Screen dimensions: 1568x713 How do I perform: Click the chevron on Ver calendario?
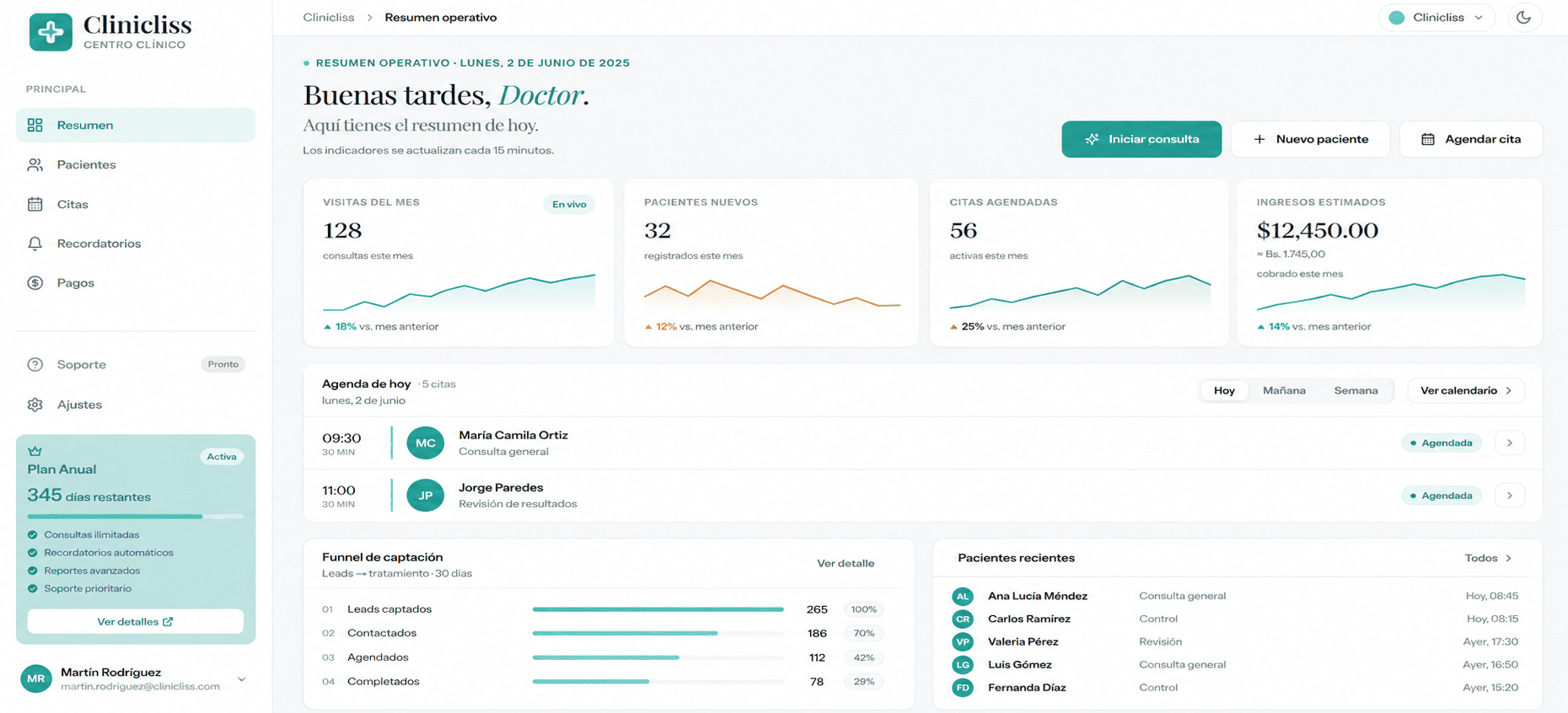pos(1509,390)
